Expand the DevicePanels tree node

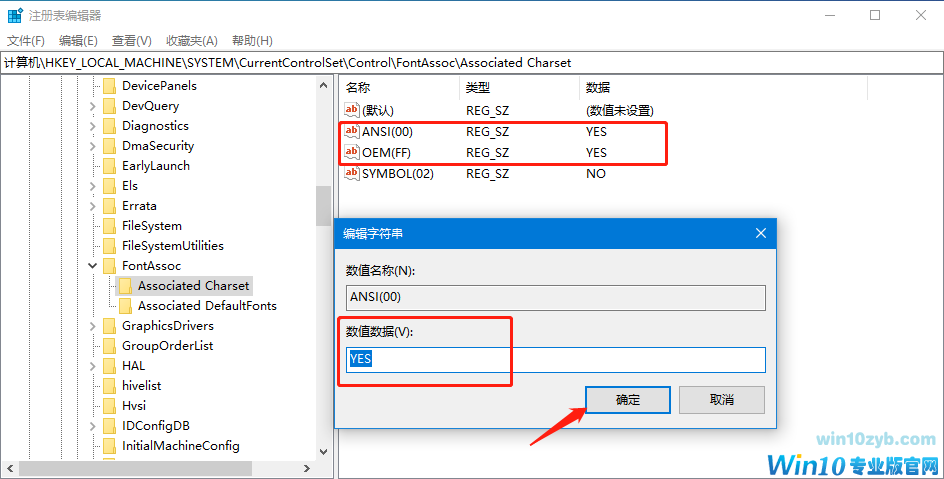tap(93, 86)
